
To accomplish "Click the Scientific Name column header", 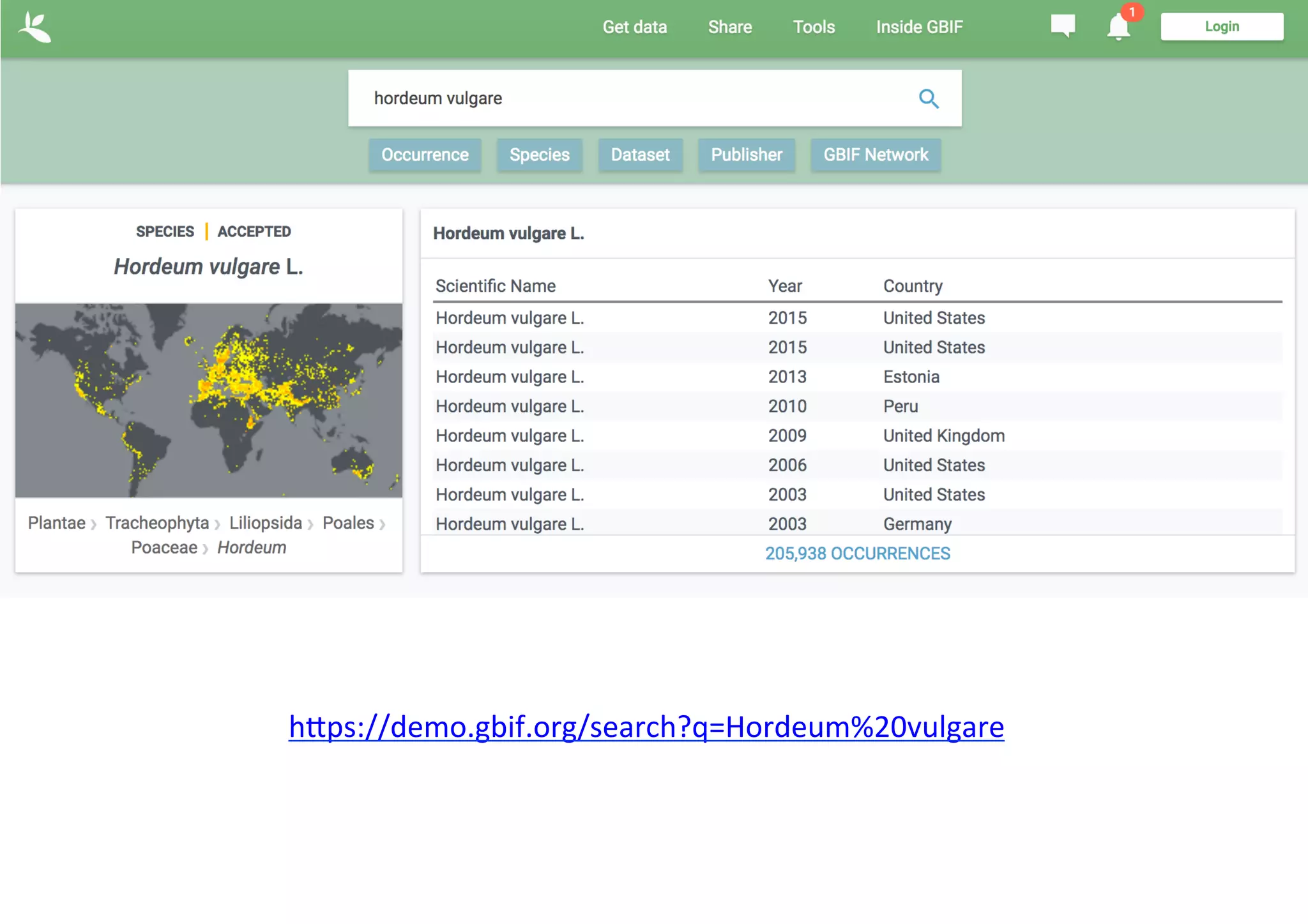I will 496,286.
